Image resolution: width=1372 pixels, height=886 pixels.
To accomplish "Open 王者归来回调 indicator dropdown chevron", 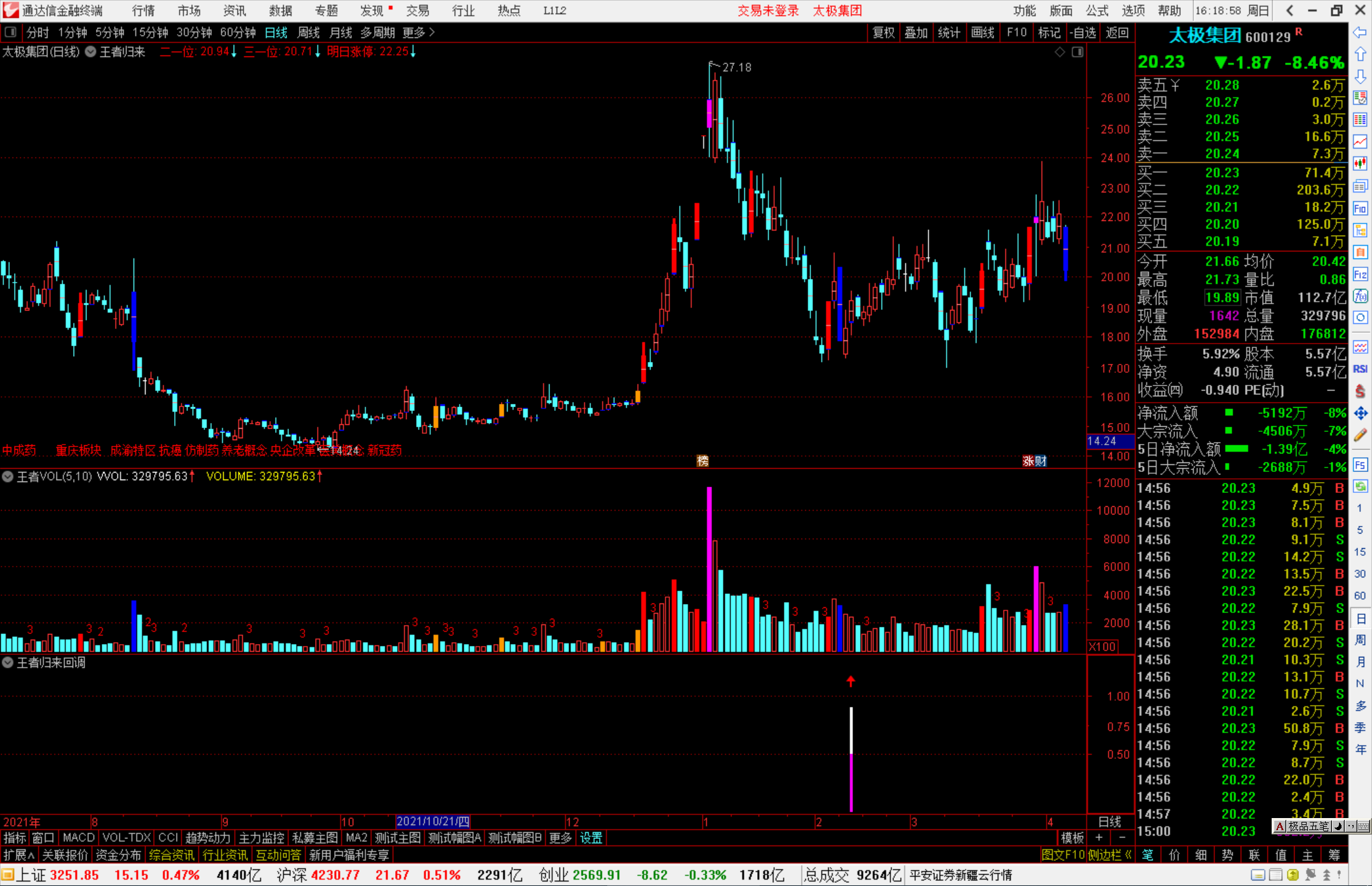I will click(8, 662).
